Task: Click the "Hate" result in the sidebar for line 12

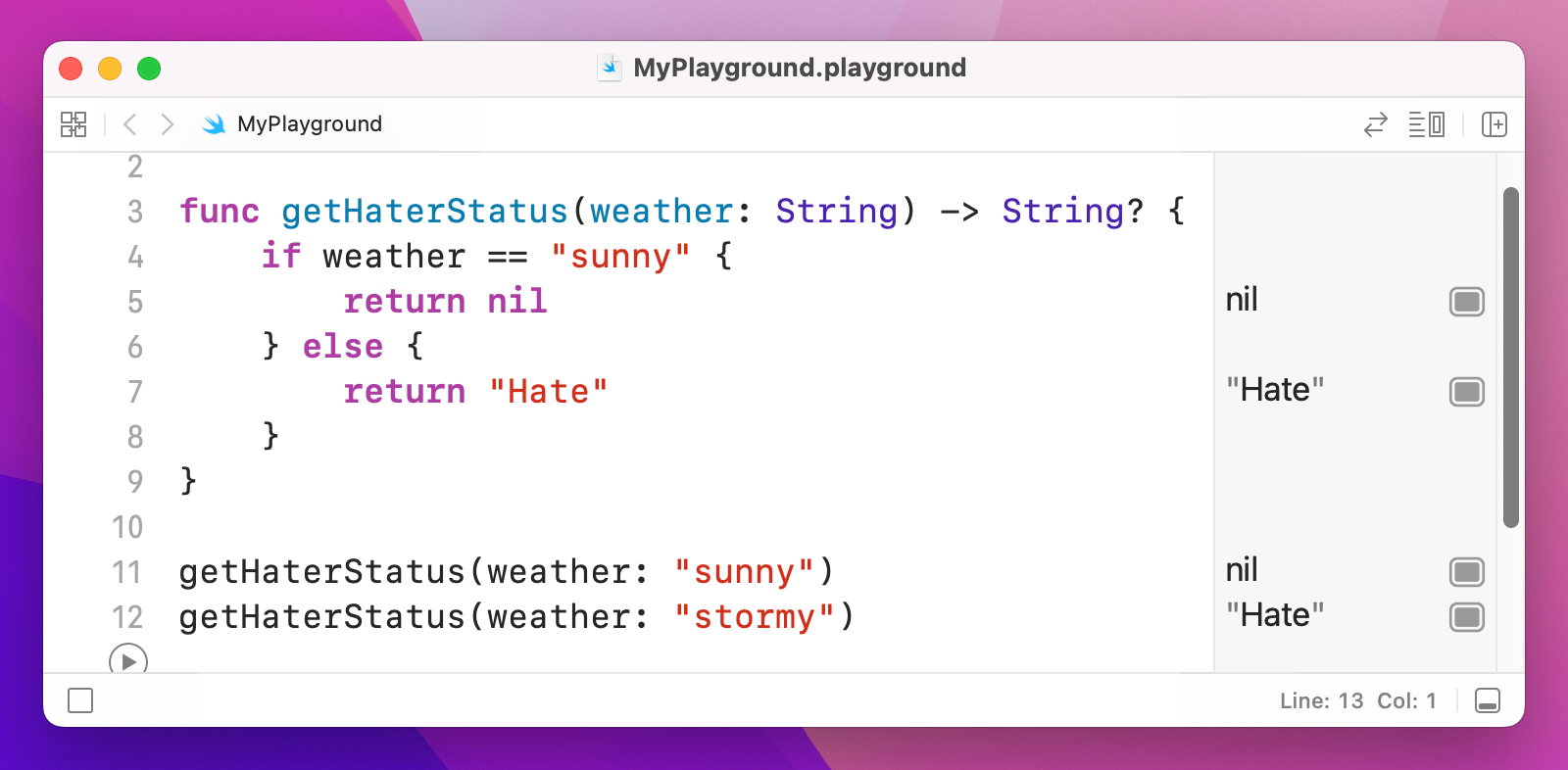Action: point(1275,615)
